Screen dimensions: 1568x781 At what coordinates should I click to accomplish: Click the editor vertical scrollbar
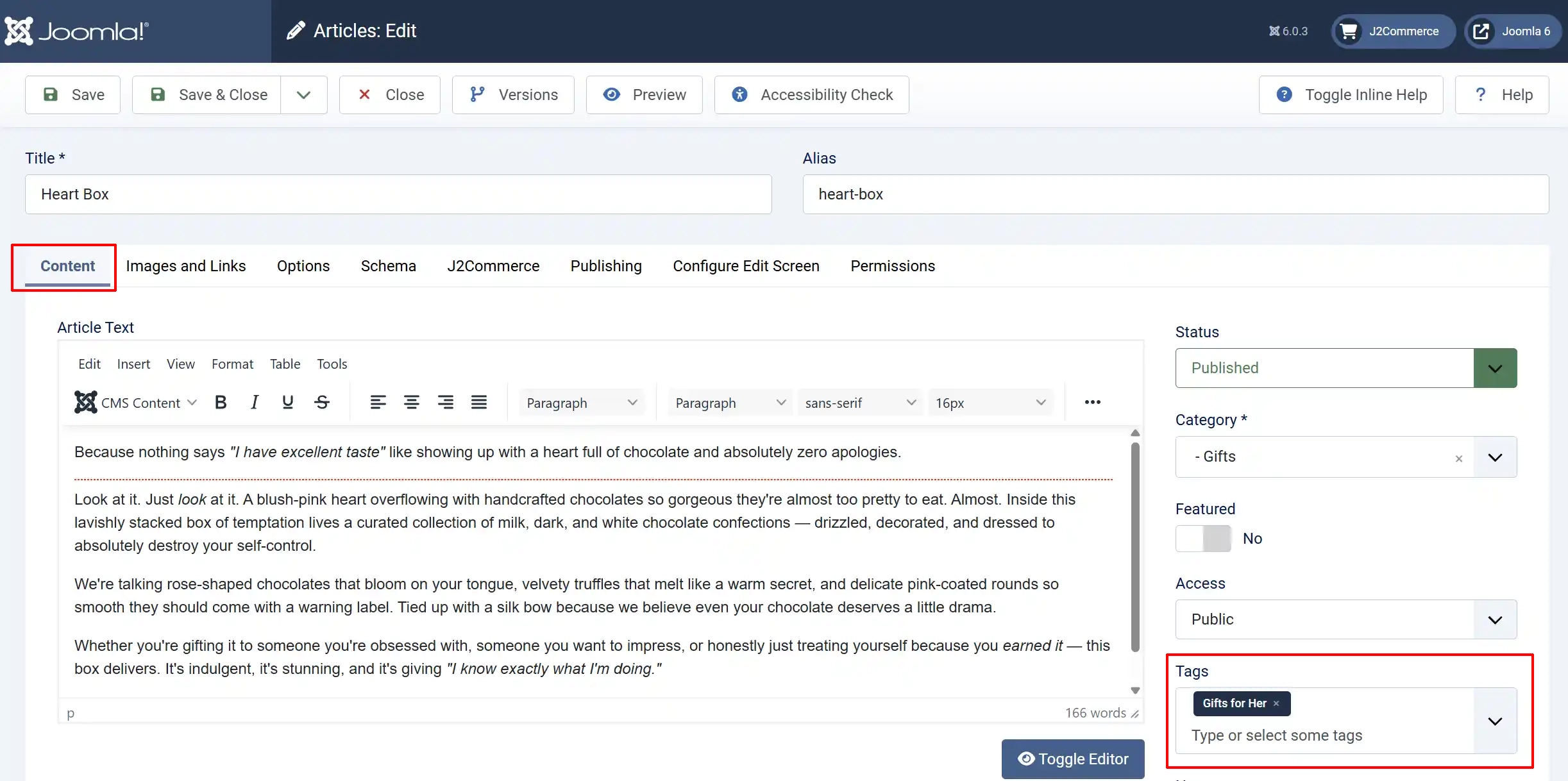(1135, 547)
